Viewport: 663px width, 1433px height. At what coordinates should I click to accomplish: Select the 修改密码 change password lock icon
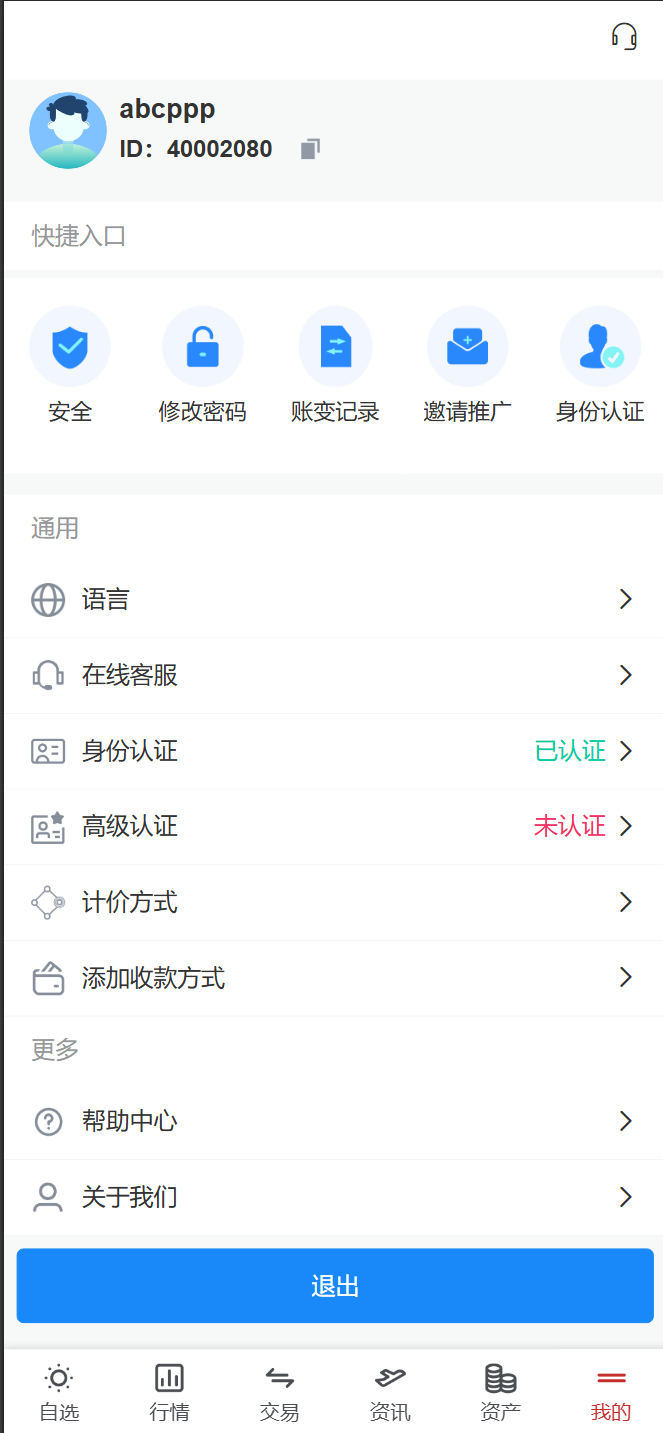pyautogui.click(x=203, y=345)
